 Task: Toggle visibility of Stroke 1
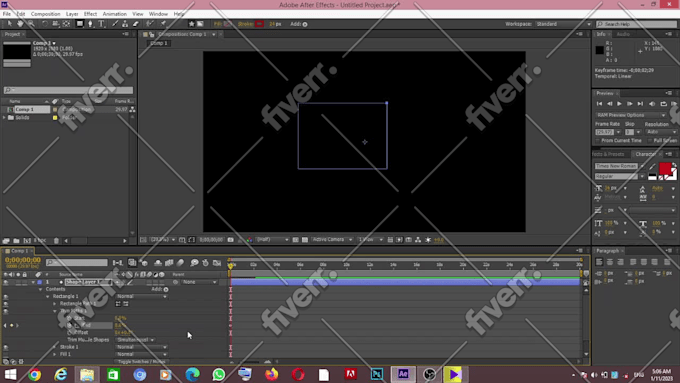(6, 347)
